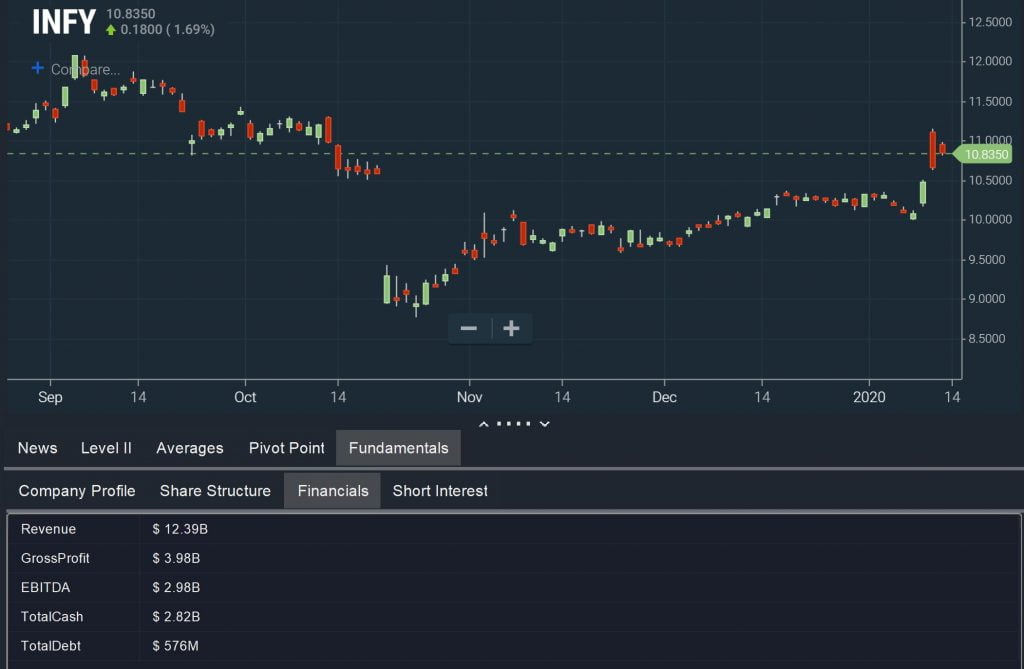1024x669 pixels.
Task: Open the Company Profile sub-tab
Action: pos(77,491)
